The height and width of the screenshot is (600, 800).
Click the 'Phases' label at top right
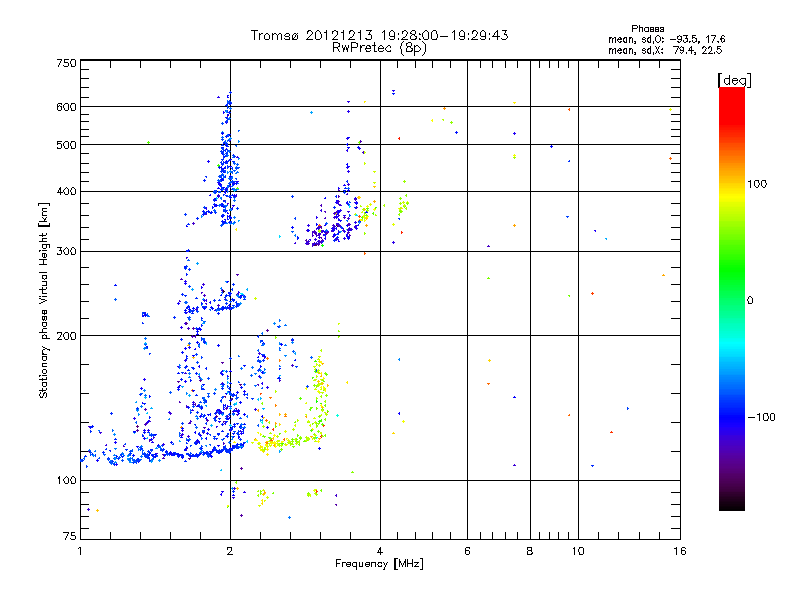(x=647, y=29)
